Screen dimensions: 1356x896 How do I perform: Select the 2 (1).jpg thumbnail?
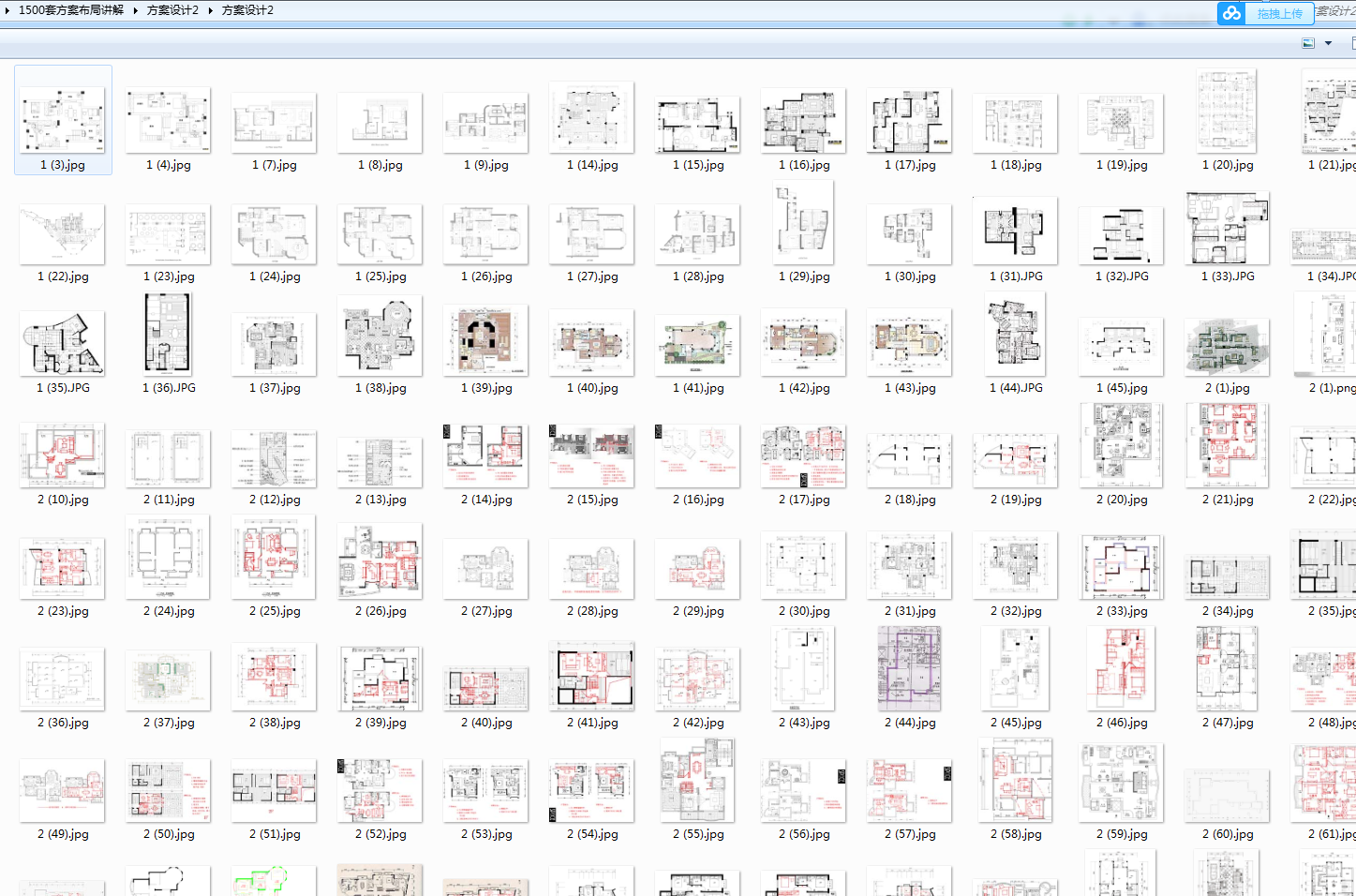1228,346
